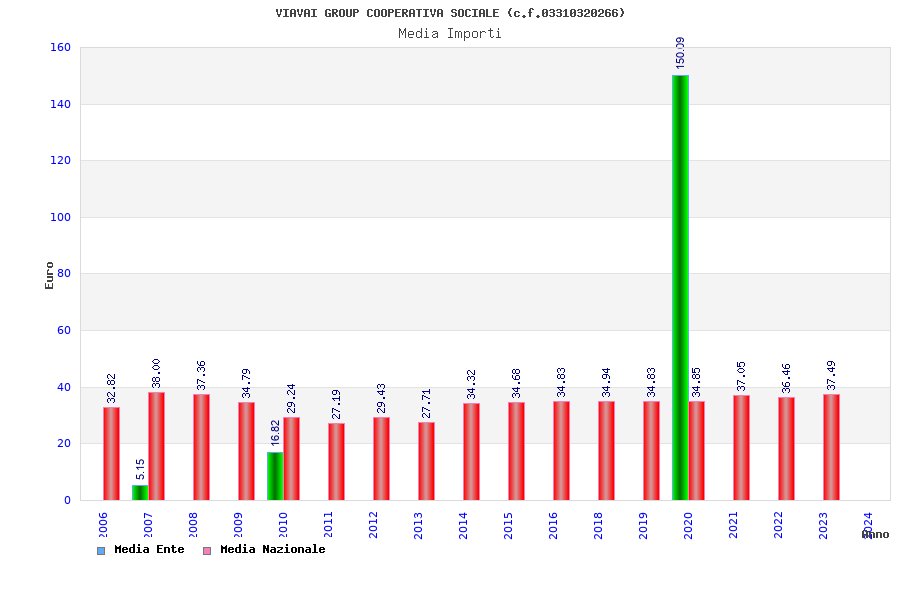Click the red 34.83 bar for 2016

click(561, 451)
